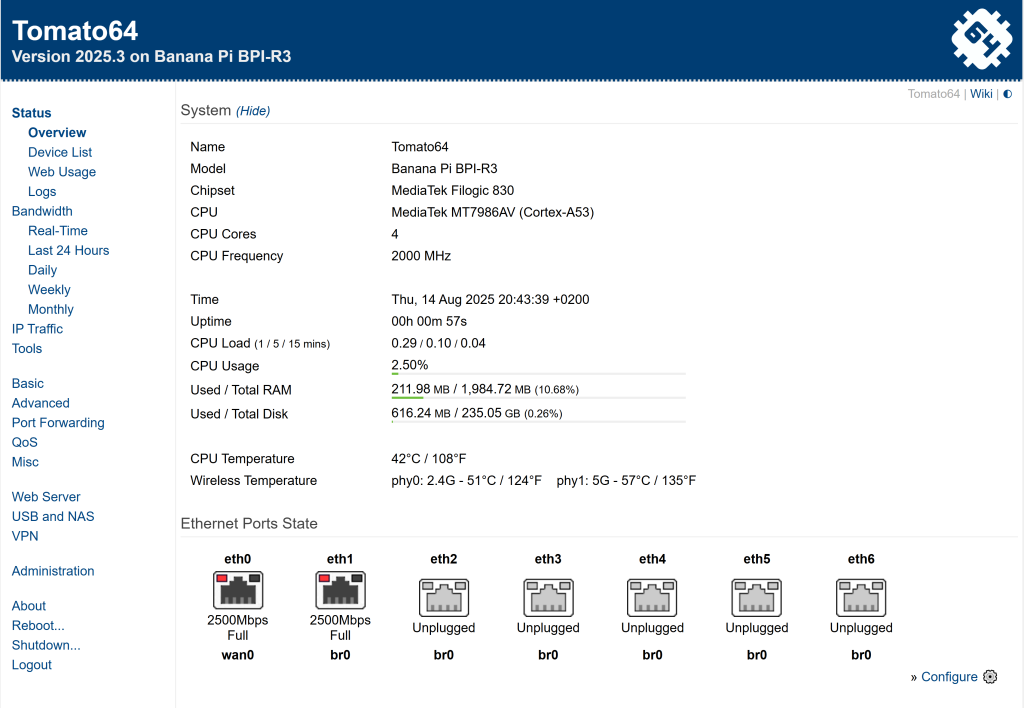Open Last 24 Hours bandwidth
The image size is (1024, 708).
click(x=69, y=250)
